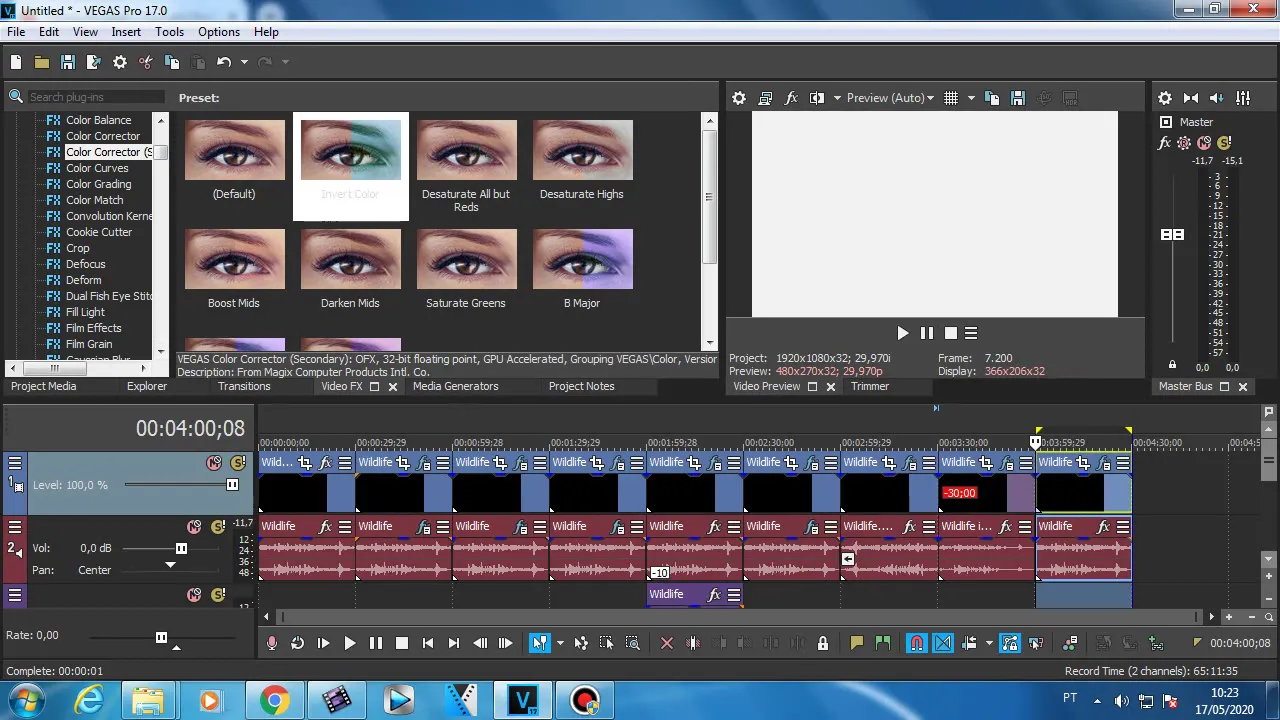Mute audio track 2
1280x720 pixels.
194,527
